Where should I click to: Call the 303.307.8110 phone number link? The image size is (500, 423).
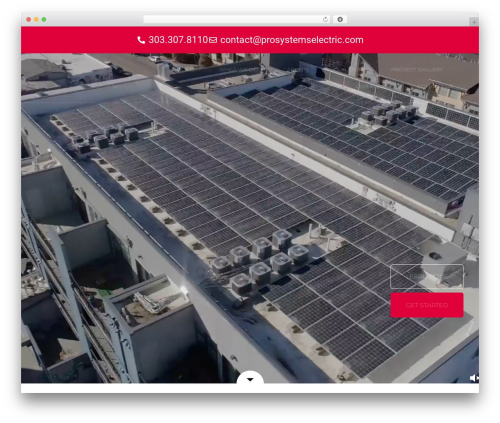pyautogui.click(x=178, y=40)
